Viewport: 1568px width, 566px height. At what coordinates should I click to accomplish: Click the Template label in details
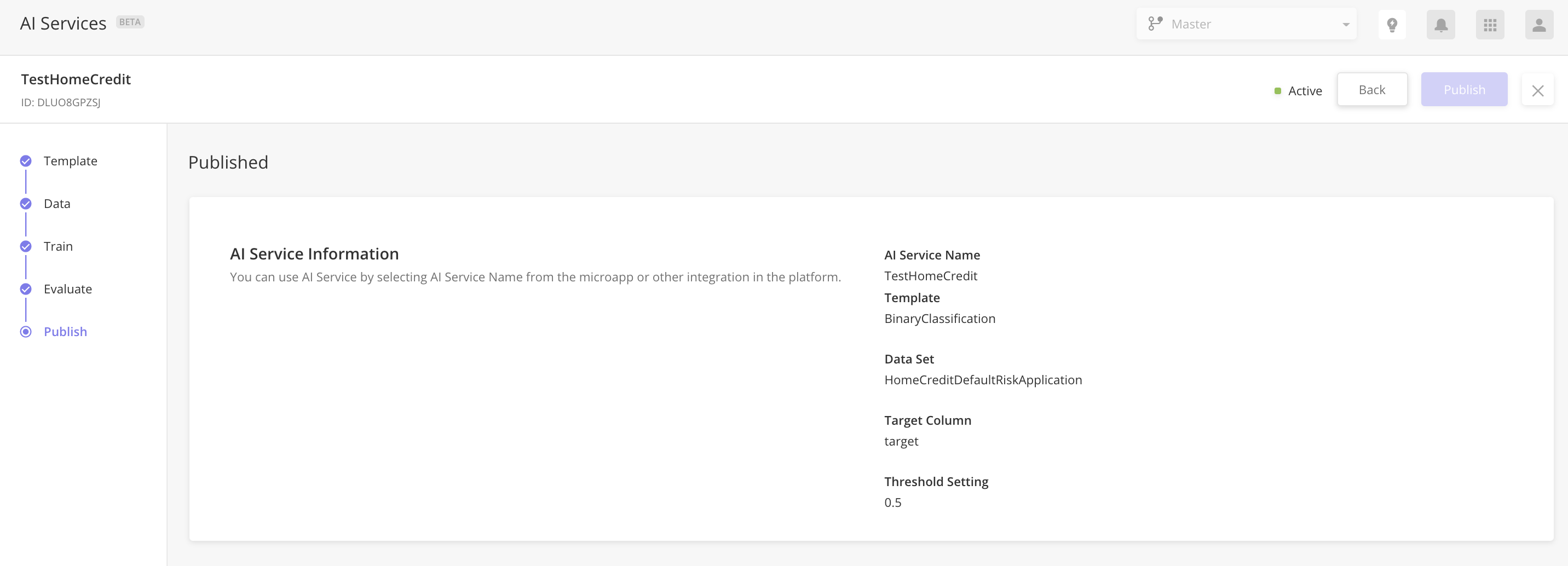(912, 298)
